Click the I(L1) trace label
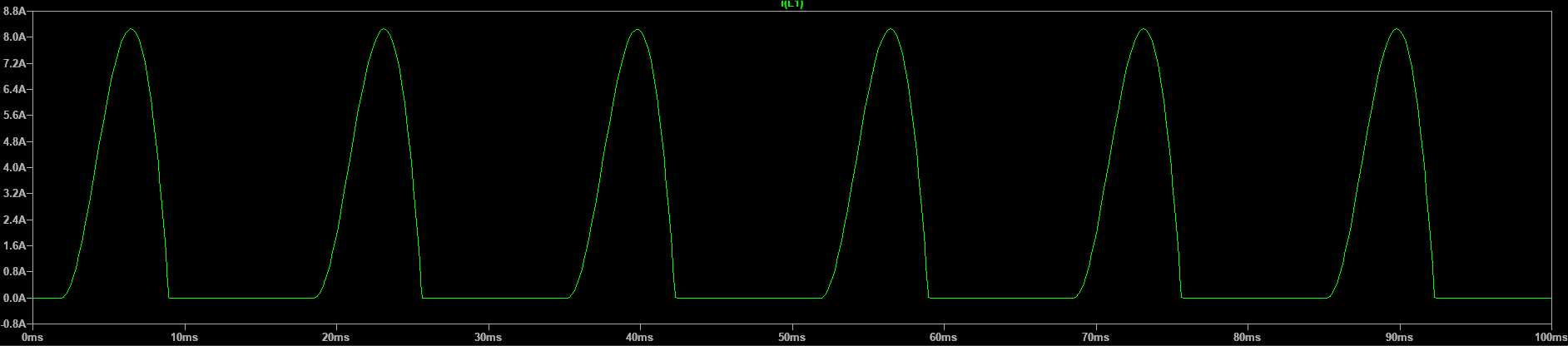 click(x=791, y=4)
